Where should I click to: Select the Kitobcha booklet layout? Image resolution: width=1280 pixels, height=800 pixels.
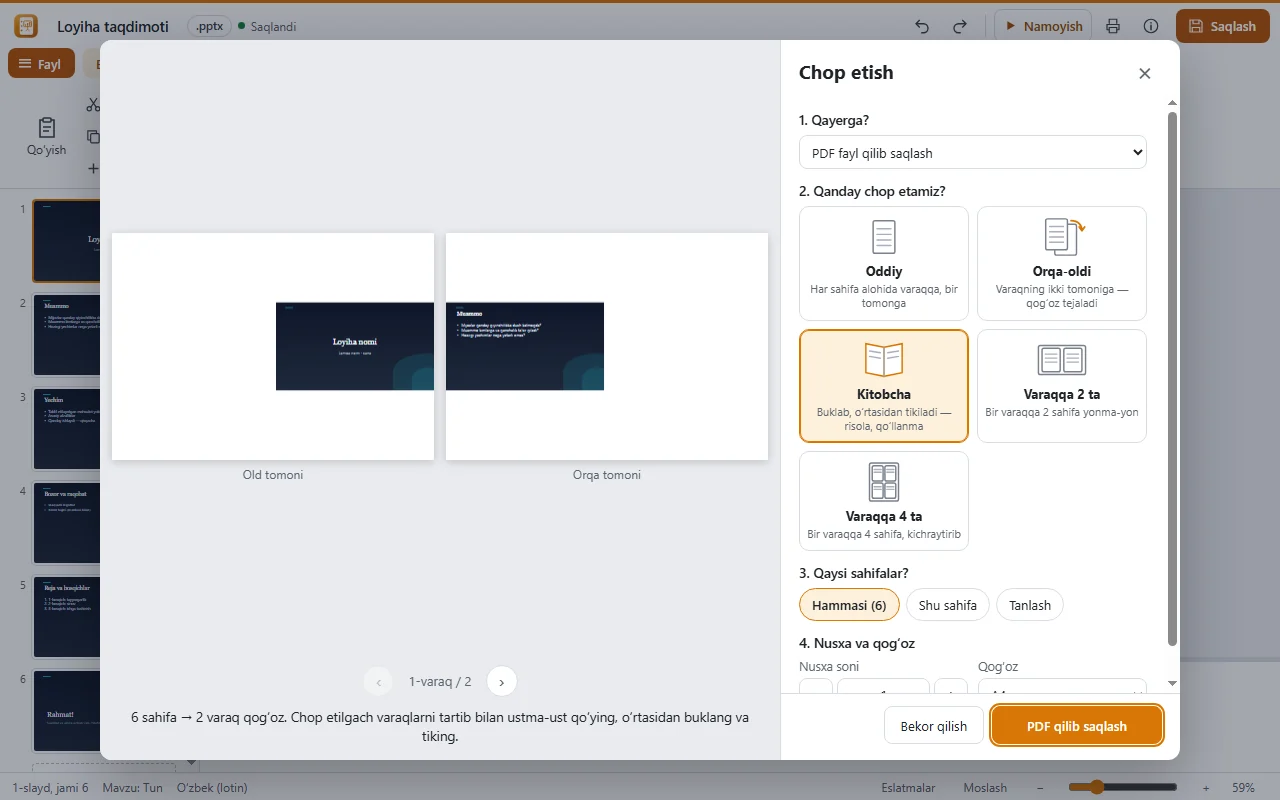(x=884, y=385)
